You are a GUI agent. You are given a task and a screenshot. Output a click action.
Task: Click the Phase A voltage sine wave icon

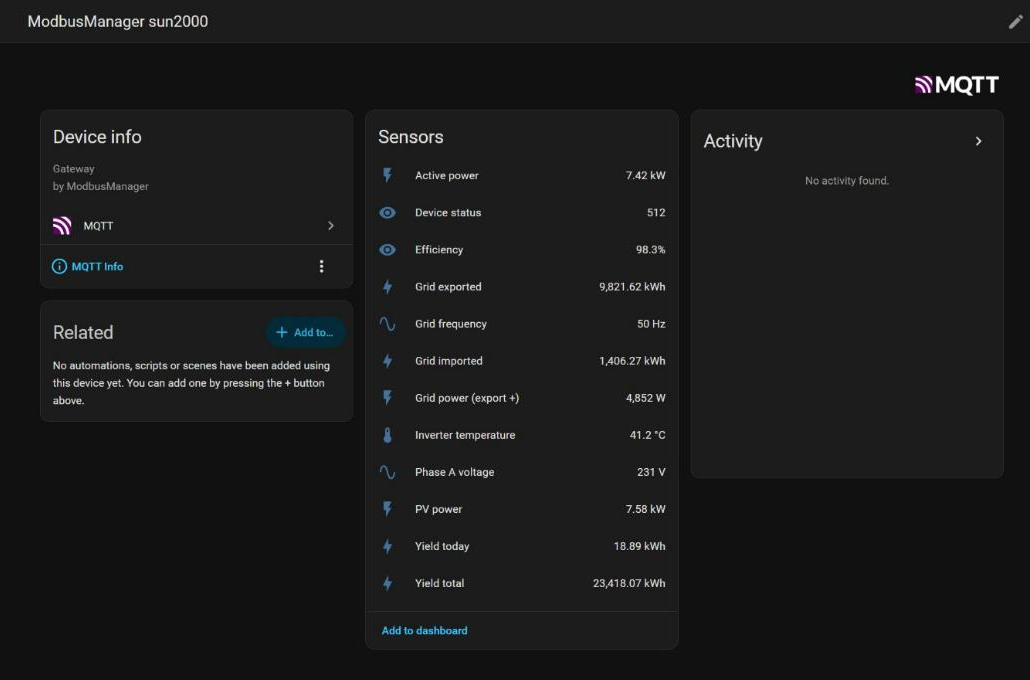coord(388,472)
